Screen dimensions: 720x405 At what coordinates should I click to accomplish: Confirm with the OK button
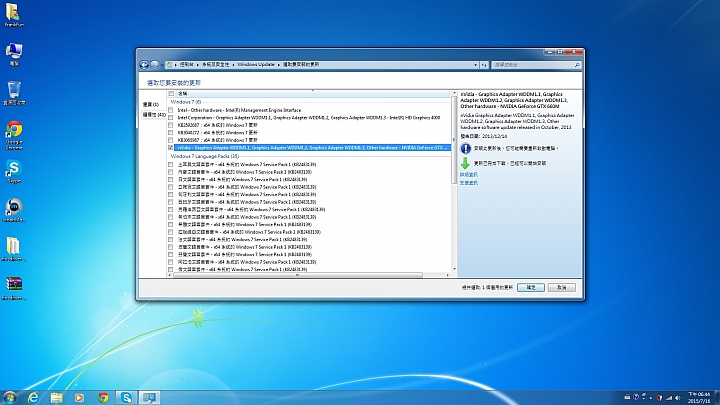(531, 287)
